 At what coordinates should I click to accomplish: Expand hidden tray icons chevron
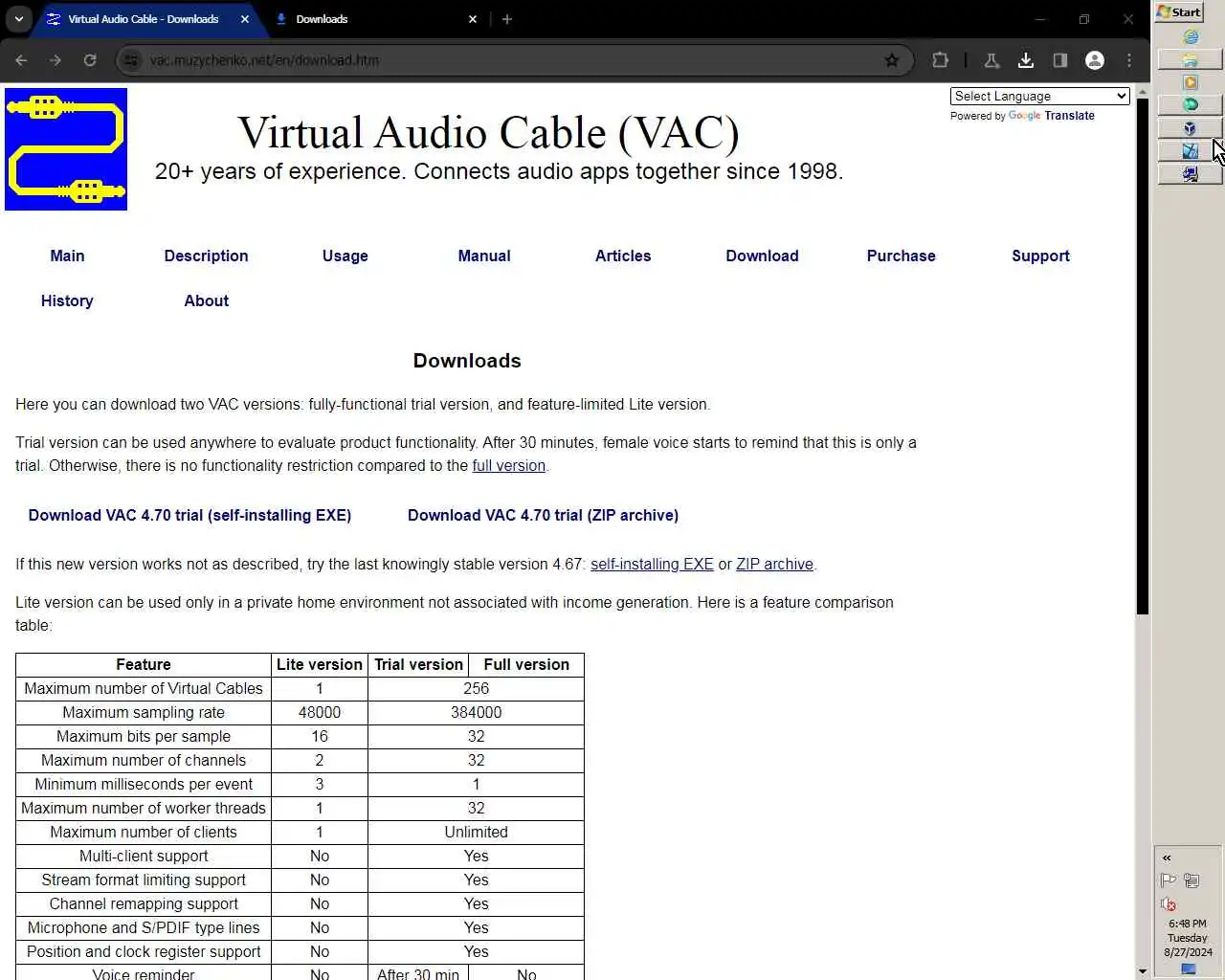coord(1167,857)
